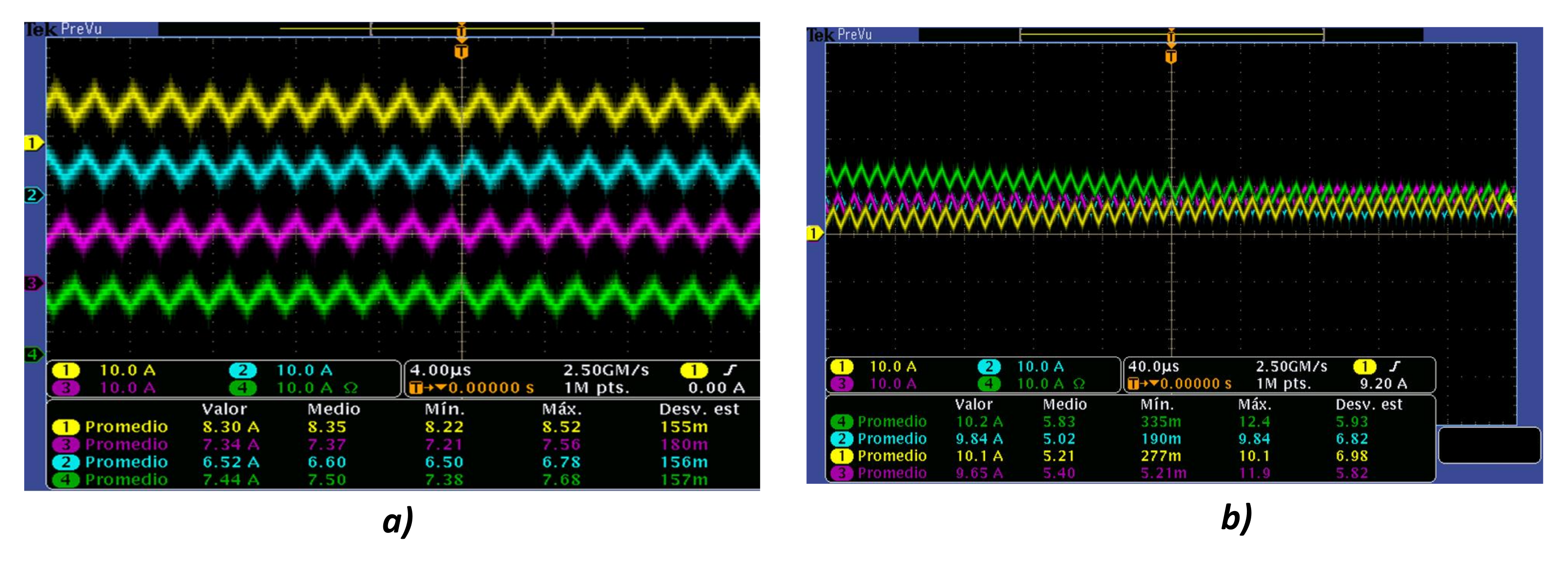Click channel 1 Promedio 8.30 A measurement
1568x563 pixels.
231,427
